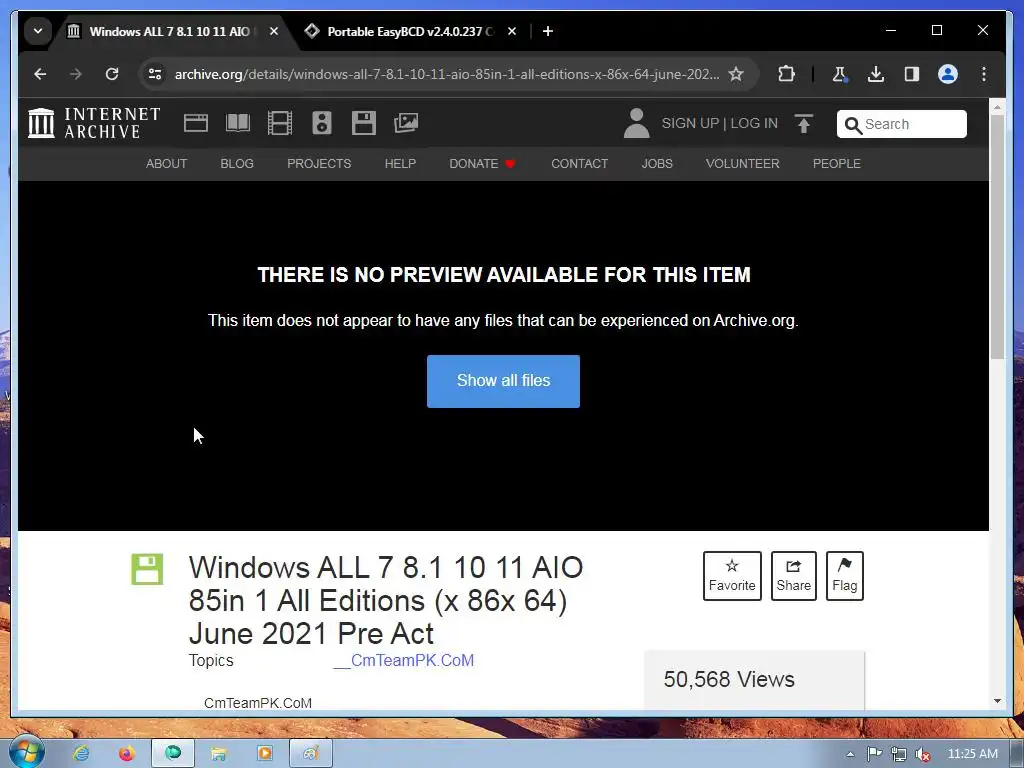This screenshot has height=768, width=1024.
Task: Flag this item
Action: [844, 576]
